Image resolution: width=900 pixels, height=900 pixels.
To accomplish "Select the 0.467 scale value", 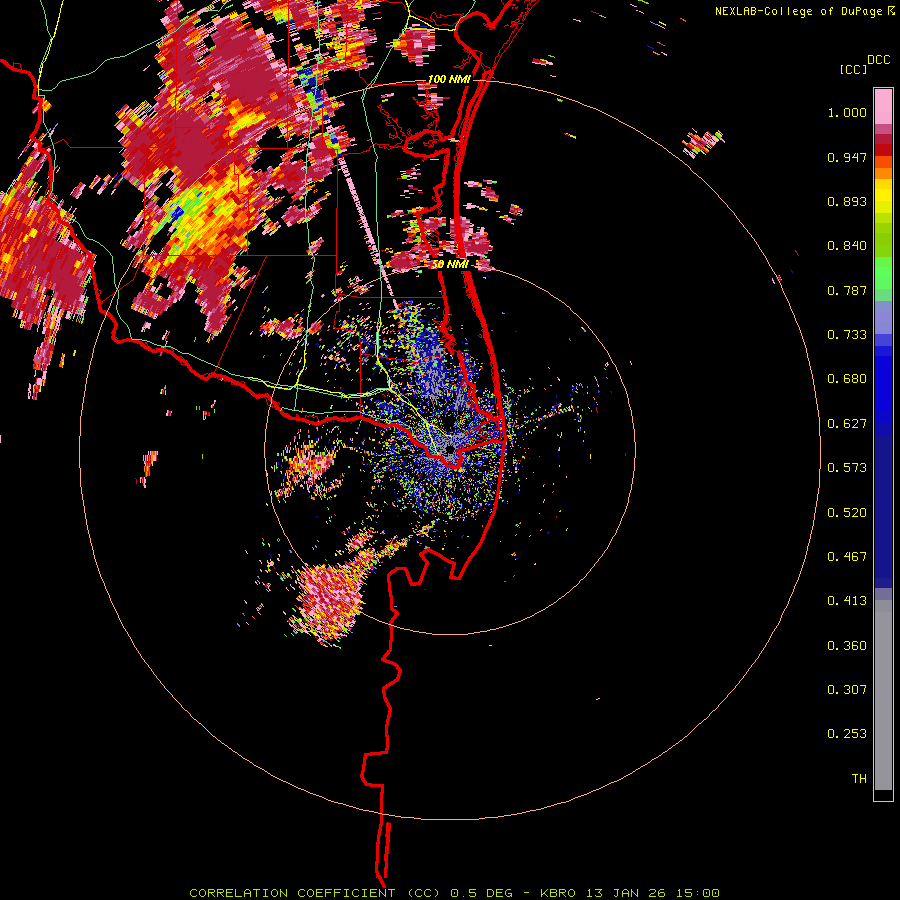I will (x=847, y=557).
